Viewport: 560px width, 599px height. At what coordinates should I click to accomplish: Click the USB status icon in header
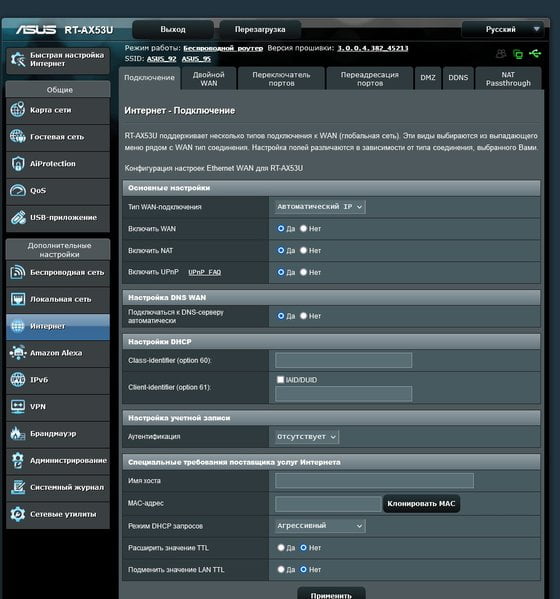point(535,53)
